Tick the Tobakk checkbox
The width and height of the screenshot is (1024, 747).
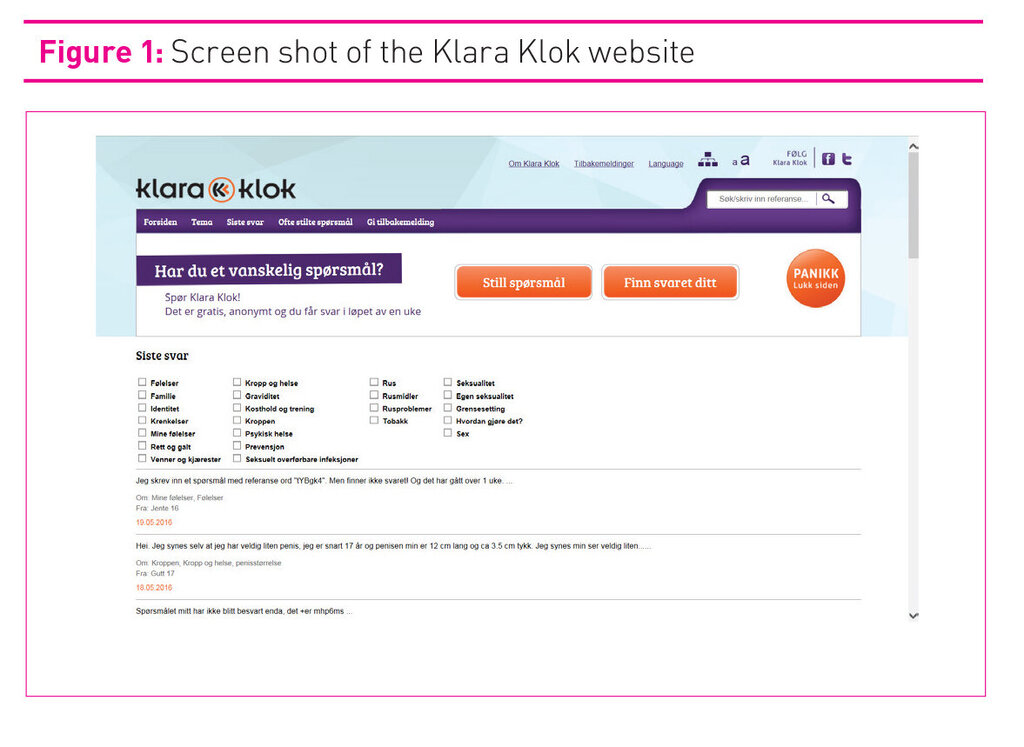[374, 421]
